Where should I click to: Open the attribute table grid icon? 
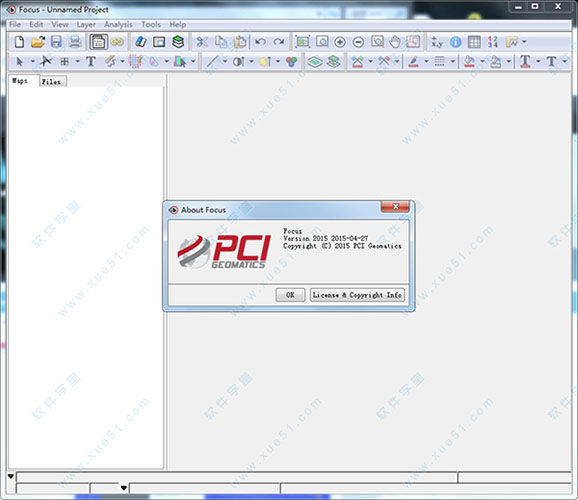point(474,42)
